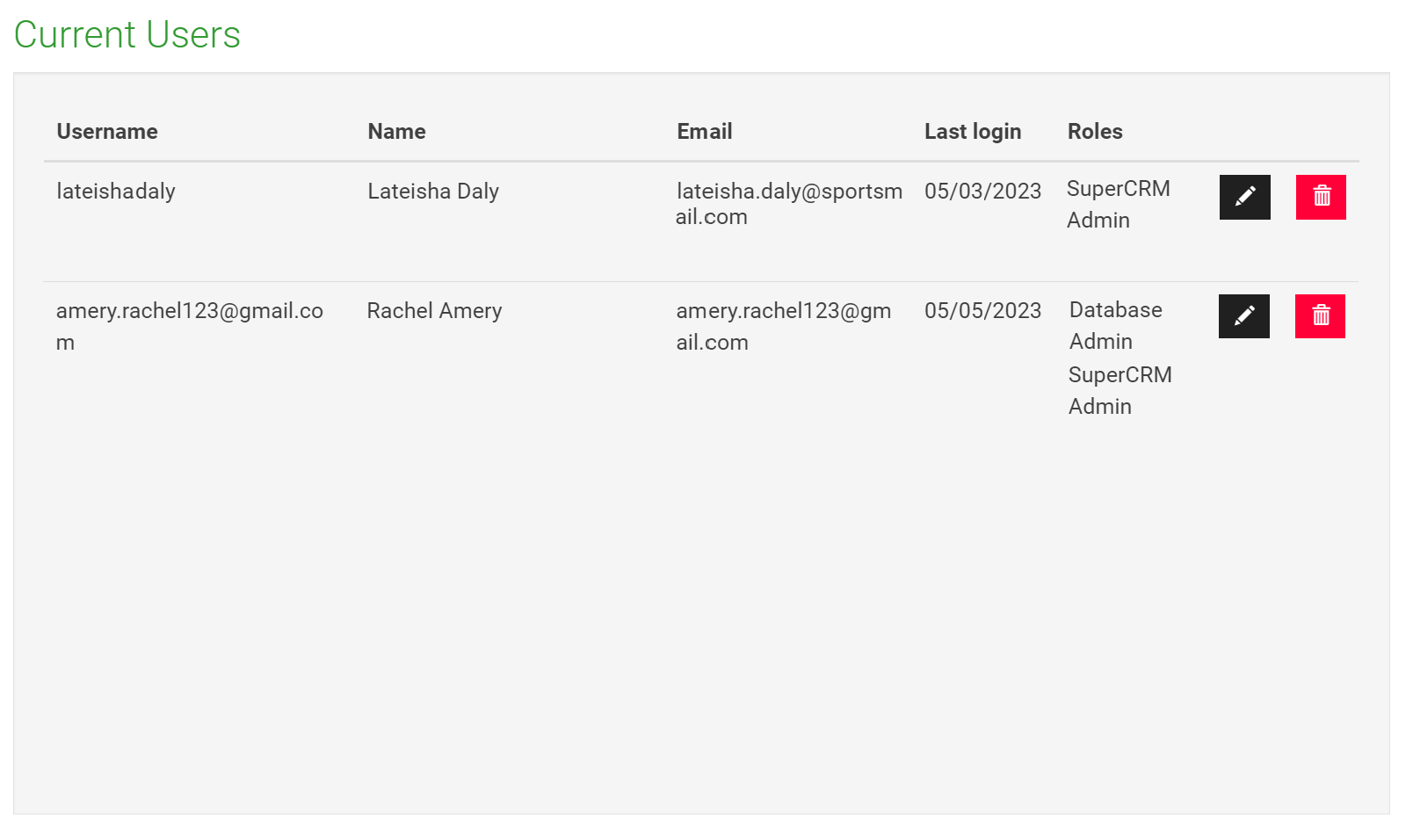Click the Roles column header
1413x840 pixels.
[1095, 132]
